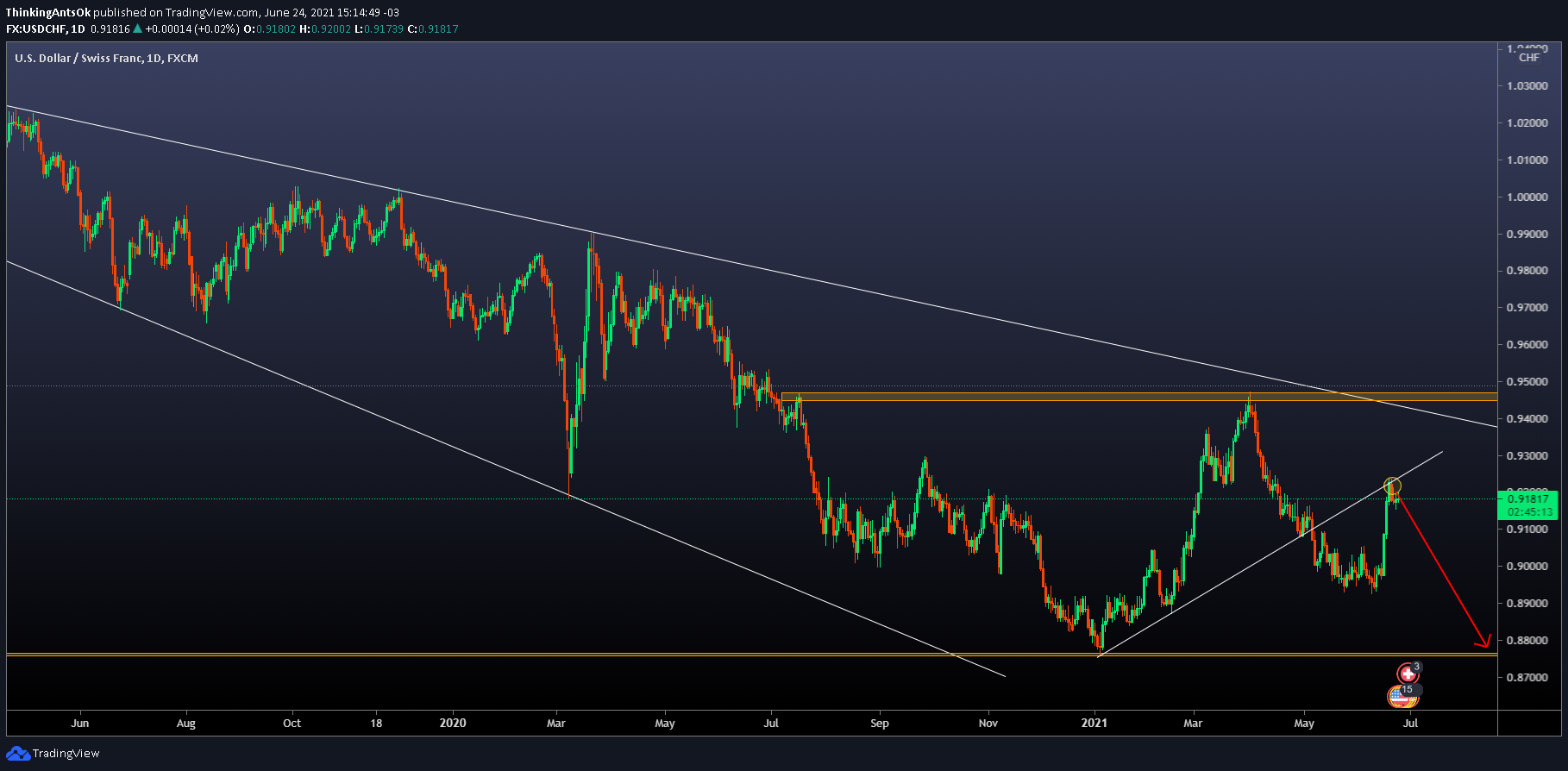The height and width of the screenshot is (771, 1568).
Task: Click the 1.00000 price axis label
Action: click(1527, 197)
